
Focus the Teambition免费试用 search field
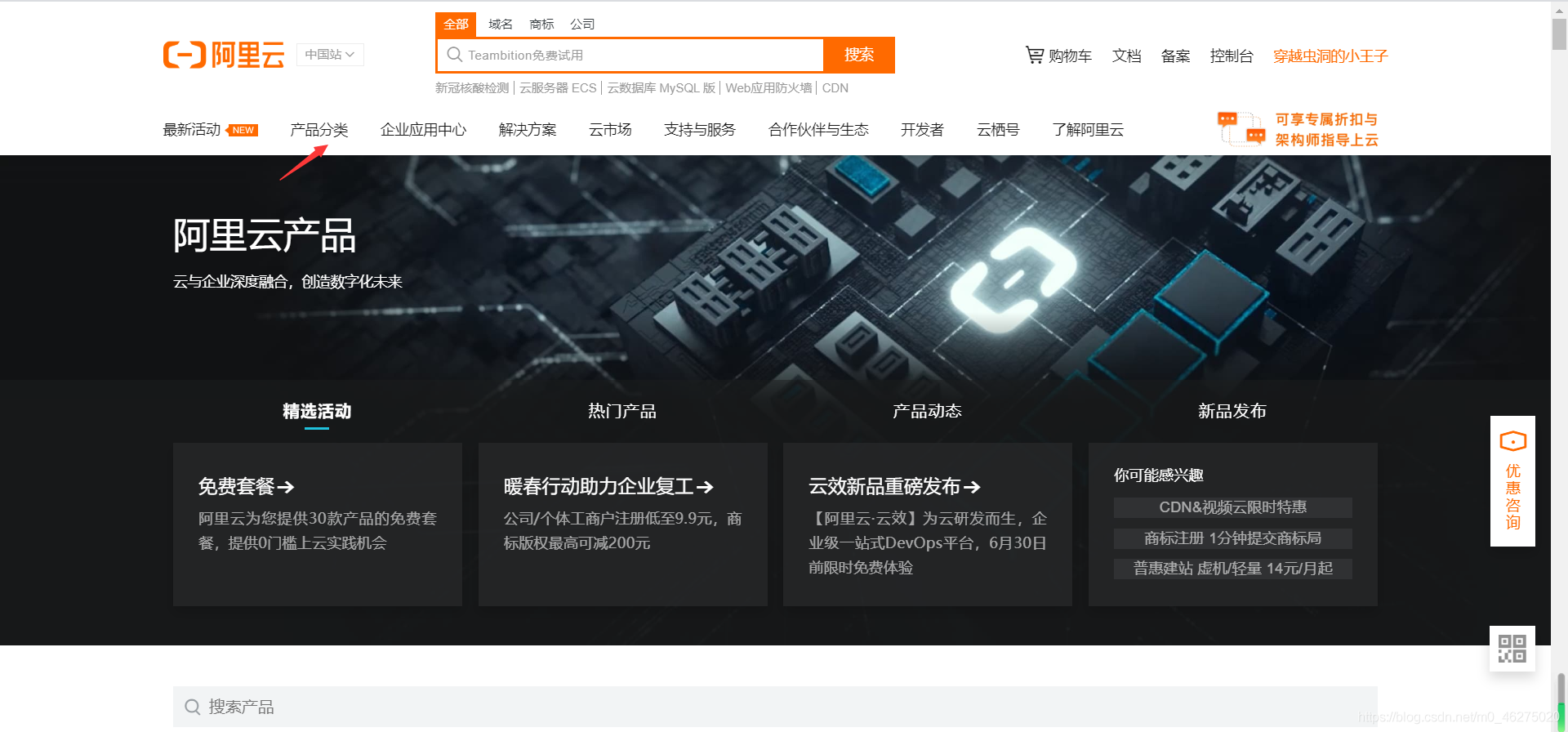click(630, 55)
